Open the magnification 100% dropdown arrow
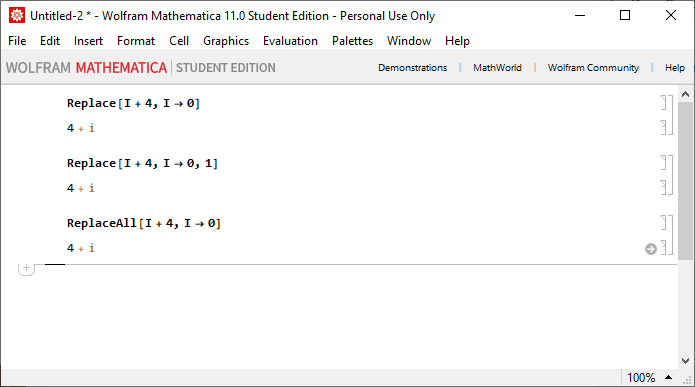 (668, 377)
